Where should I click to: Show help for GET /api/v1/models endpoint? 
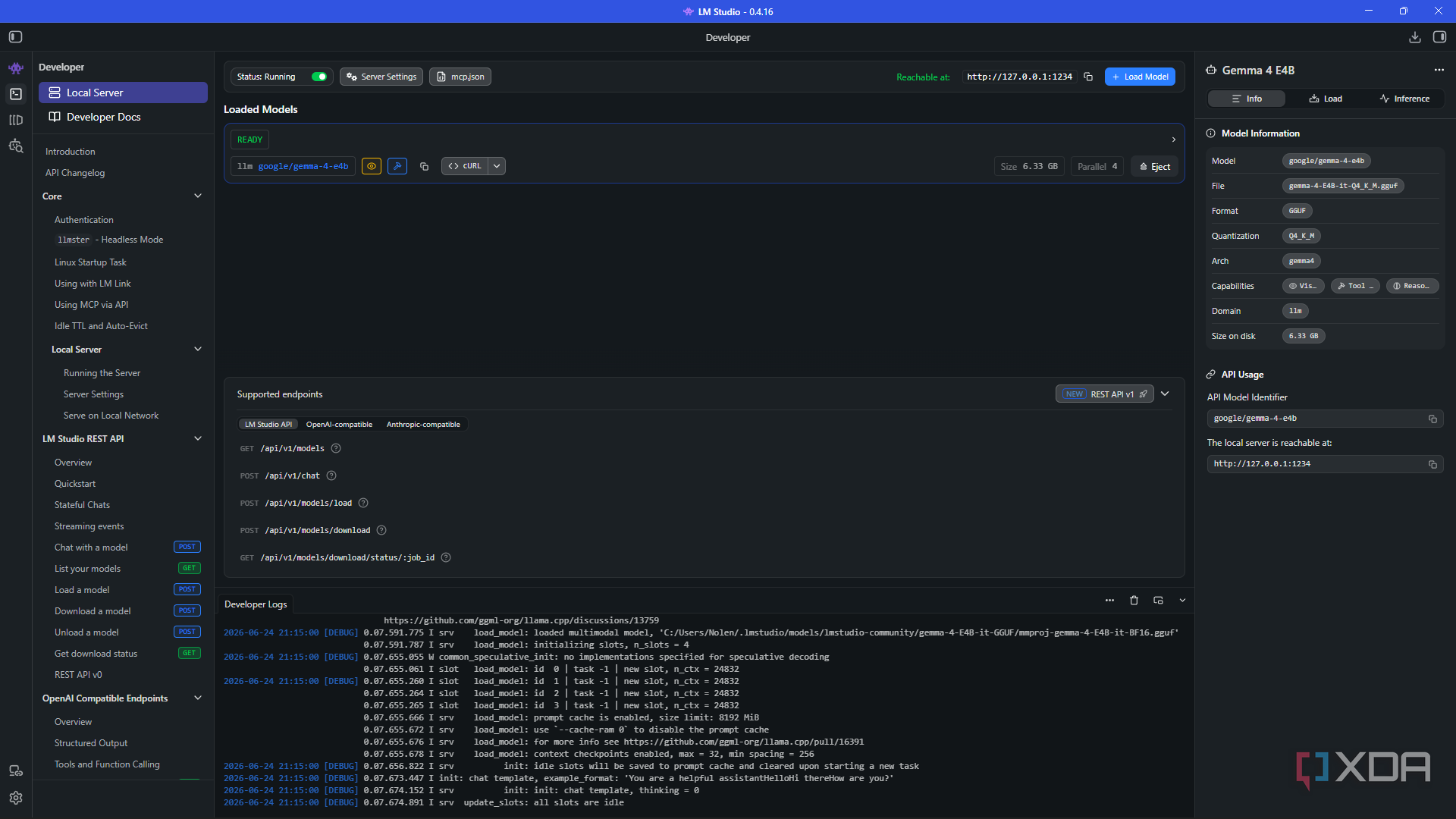coord(336,448)
